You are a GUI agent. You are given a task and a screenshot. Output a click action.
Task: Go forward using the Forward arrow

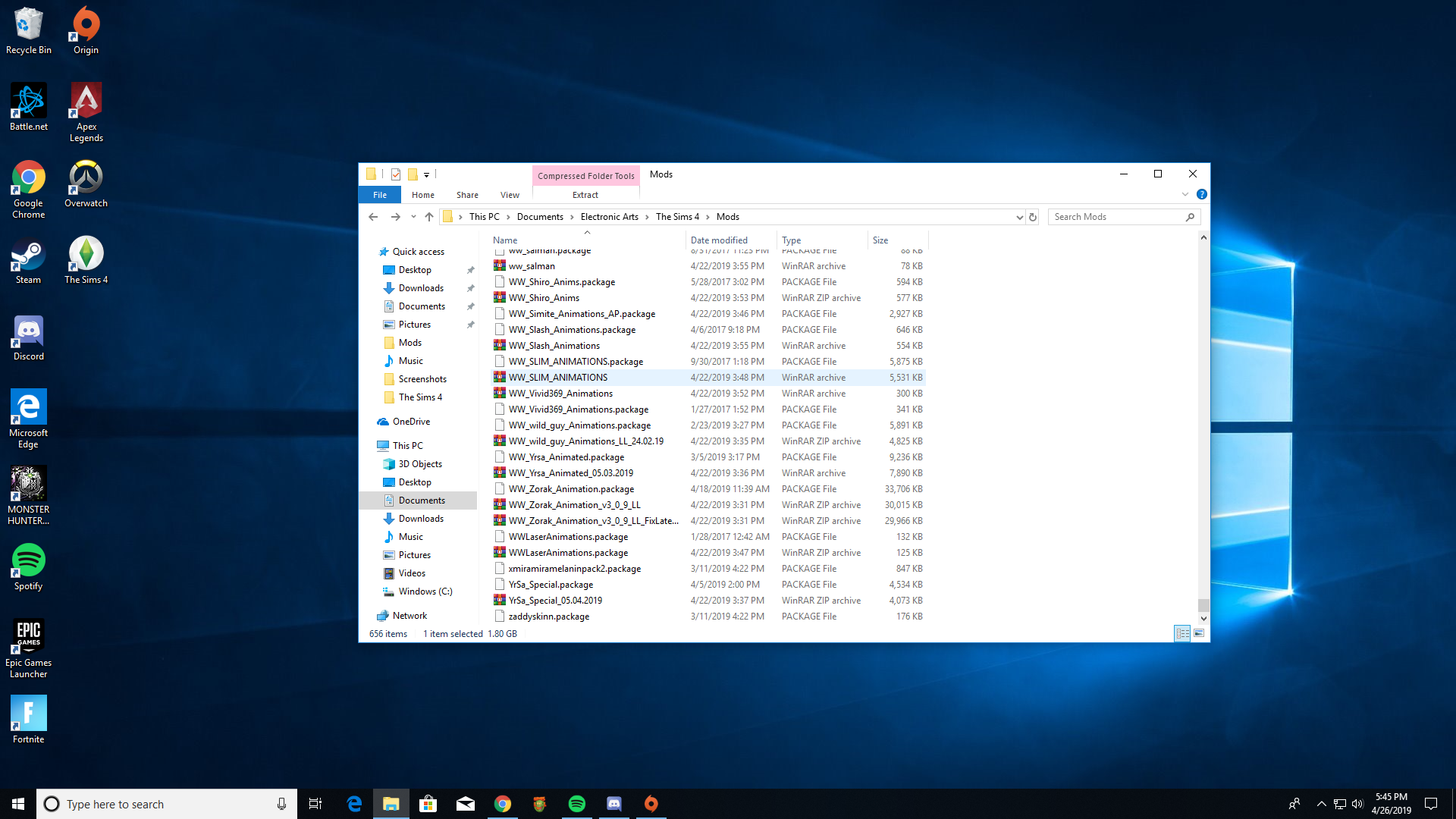[395, 217]
